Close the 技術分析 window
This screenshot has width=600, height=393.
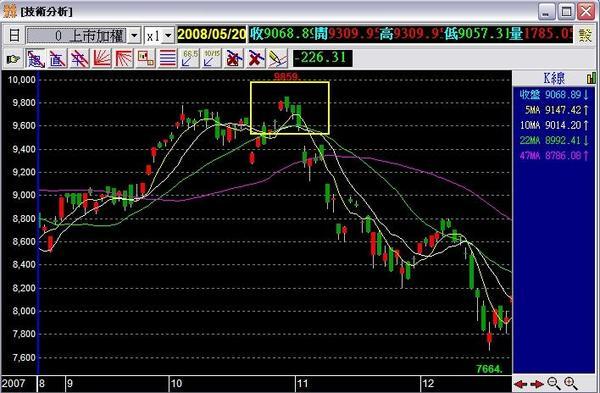pyautogui.click(x=586, y=11)
